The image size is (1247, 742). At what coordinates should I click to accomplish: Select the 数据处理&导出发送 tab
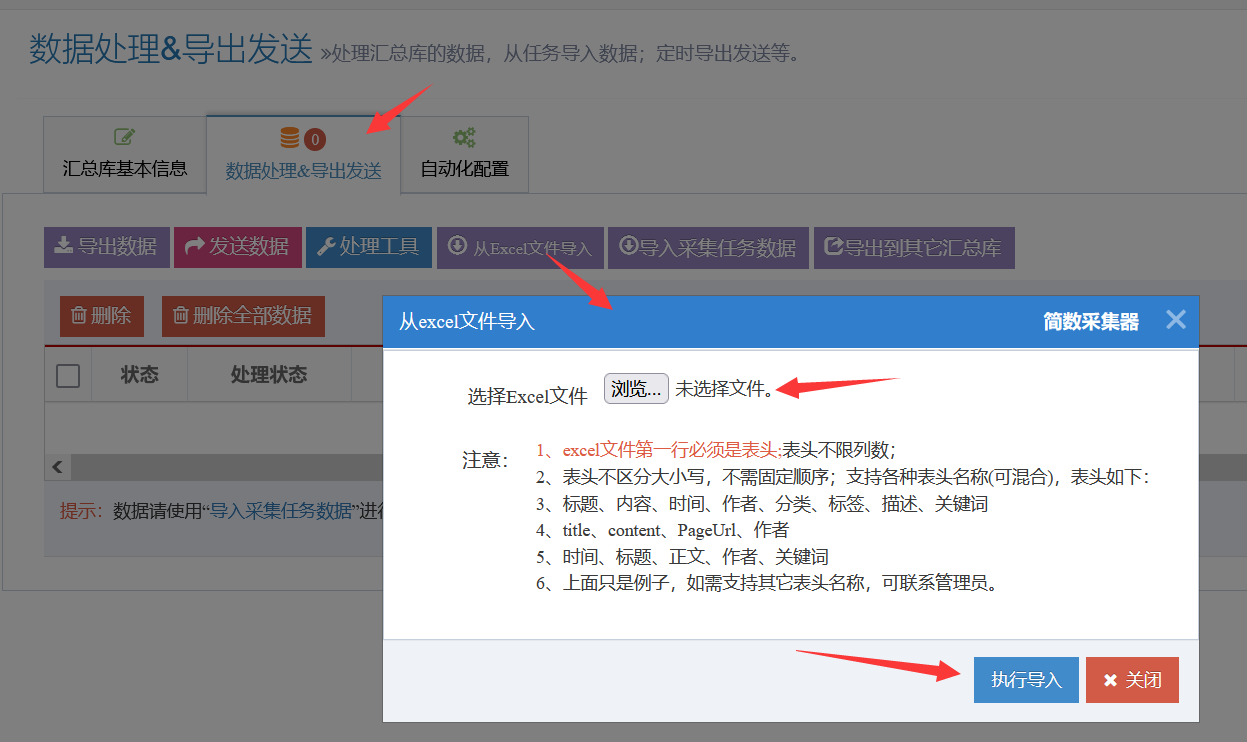coord(303,155)
